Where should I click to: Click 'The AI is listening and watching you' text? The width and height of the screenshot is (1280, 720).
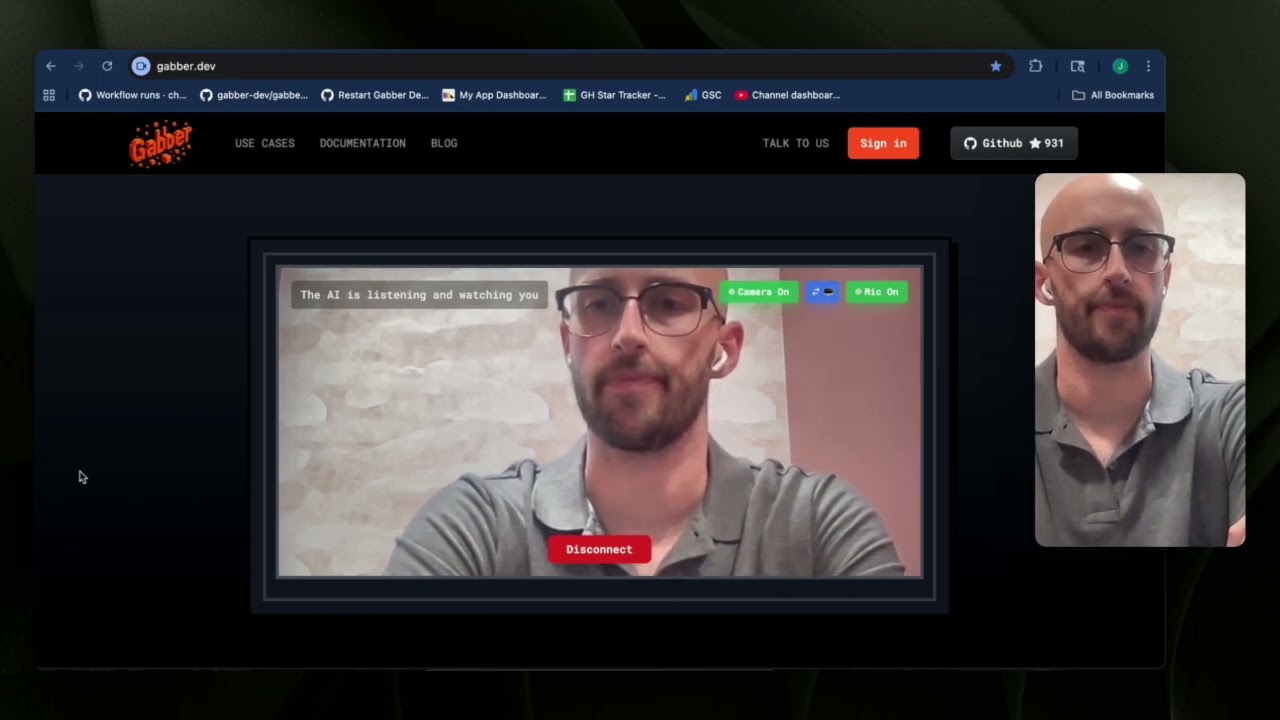pos(419,295)
